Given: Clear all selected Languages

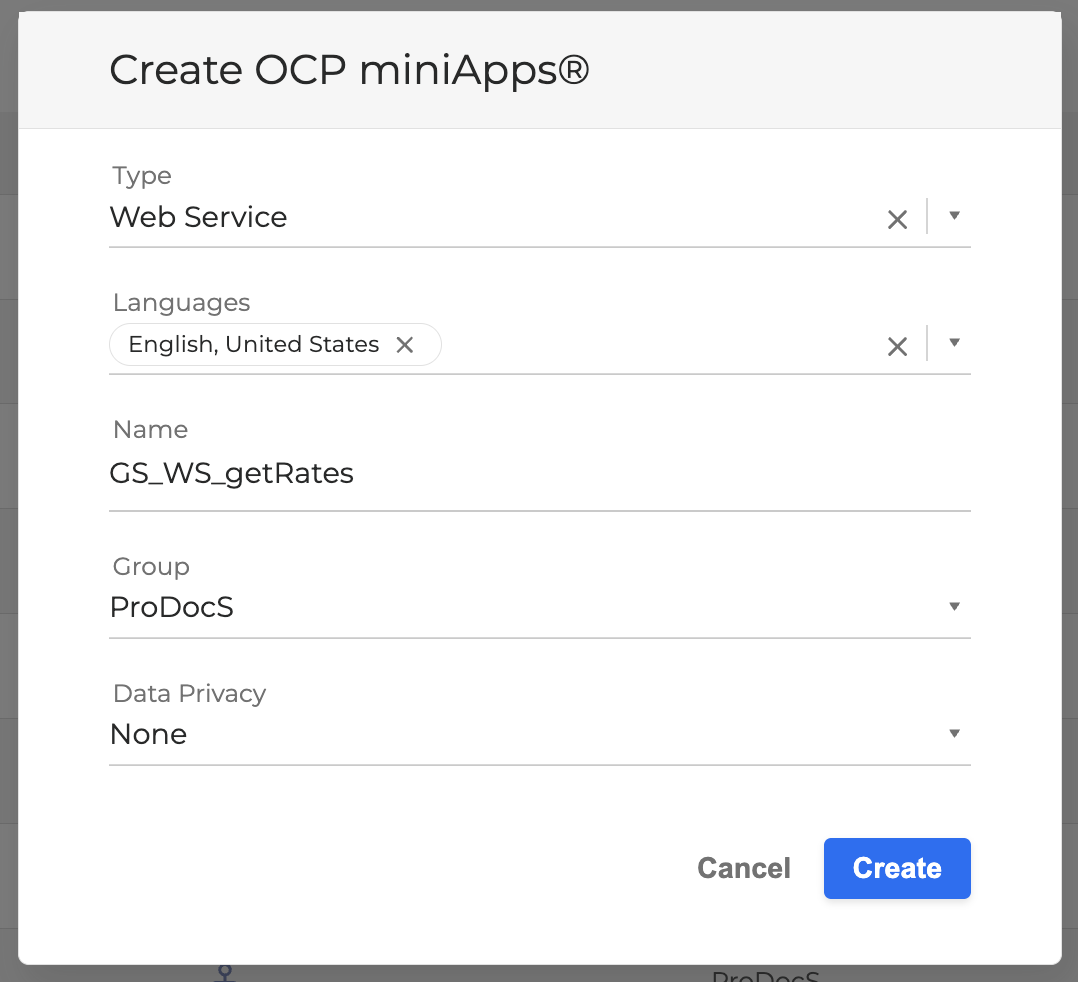Looking at the screenshot, I should click(x=897, y=346).
